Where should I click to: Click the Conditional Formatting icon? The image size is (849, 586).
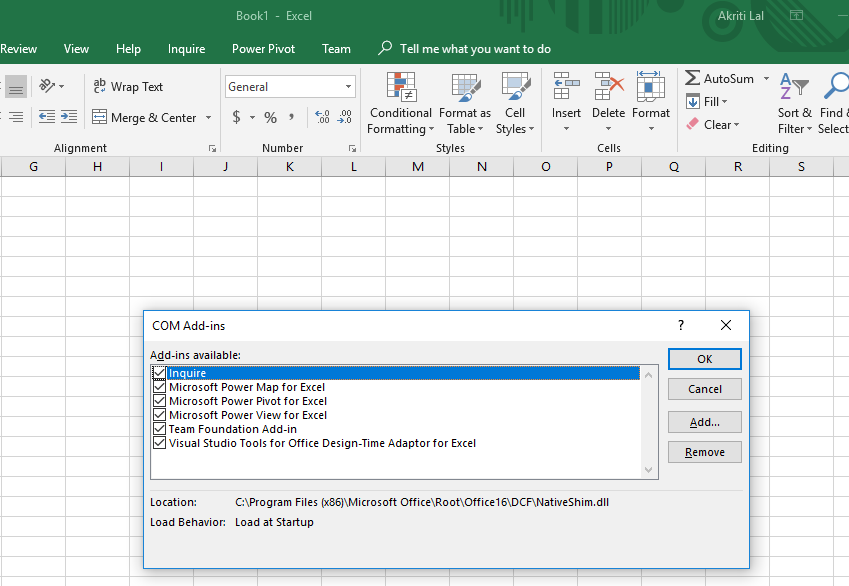pos(400,88)
